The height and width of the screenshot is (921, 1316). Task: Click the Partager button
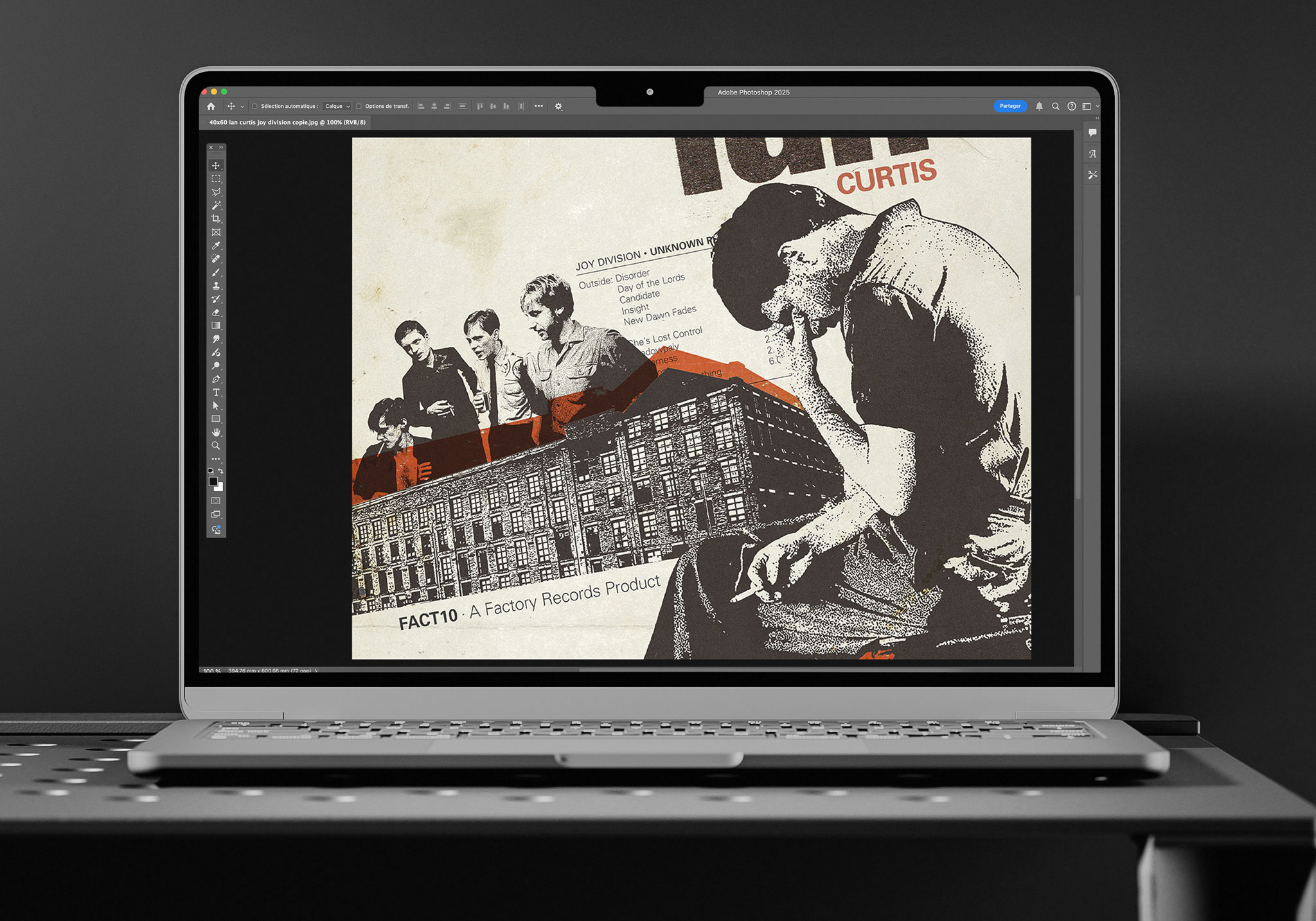point(1010,106)
